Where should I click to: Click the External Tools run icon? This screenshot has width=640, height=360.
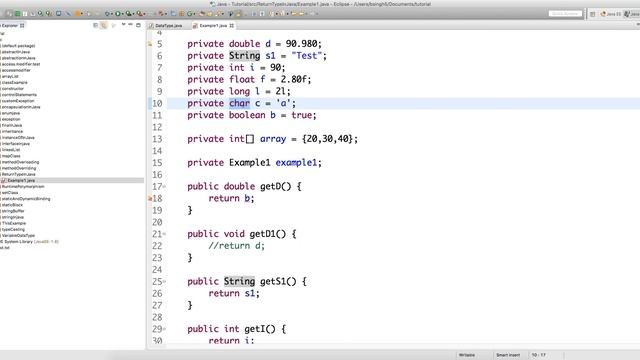139,13
